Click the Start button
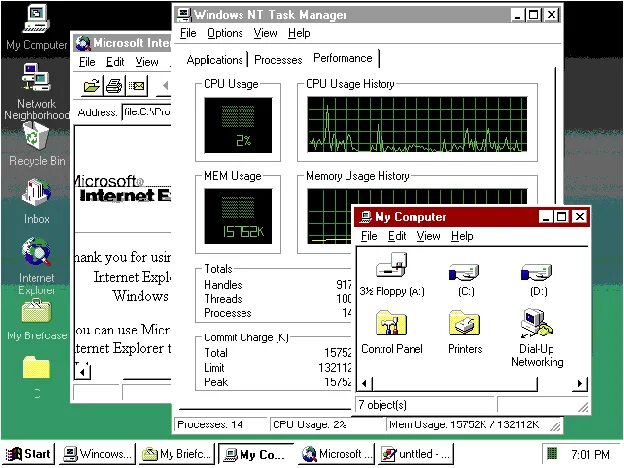This screenshot has width=624, height=468. point(29,454)
